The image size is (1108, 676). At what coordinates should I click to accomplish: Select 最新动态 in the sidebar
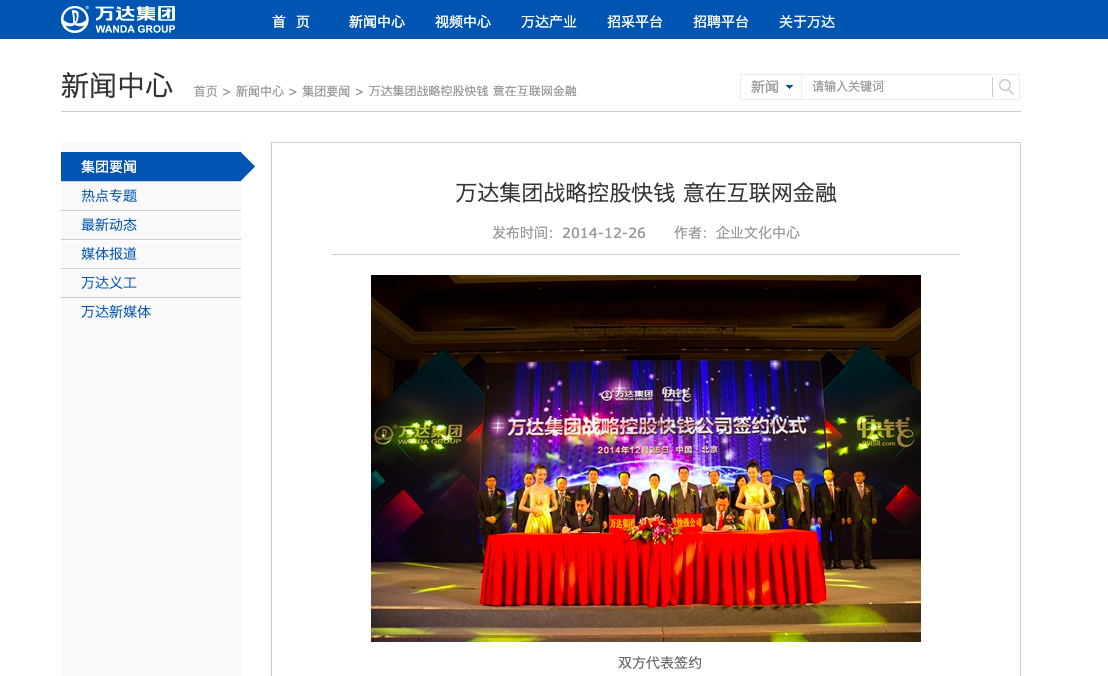click(x=151, y=225)
